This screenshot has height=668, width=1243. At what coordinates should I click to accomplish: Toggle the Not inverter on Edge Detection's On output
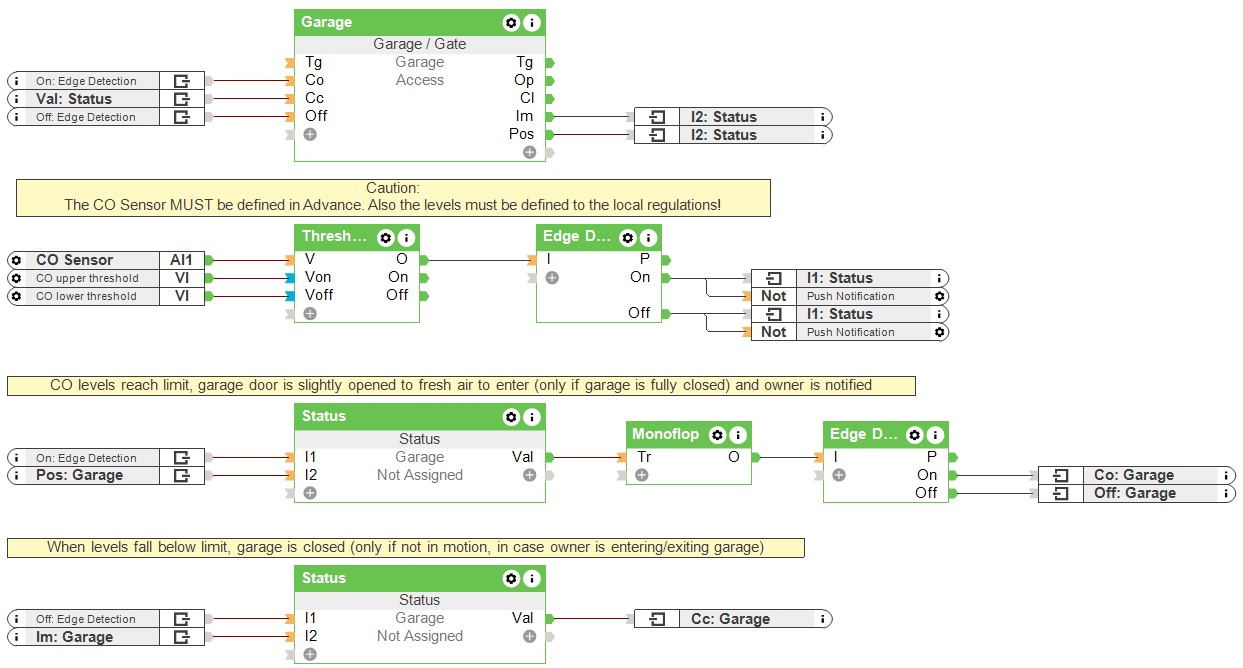tap(773, 296)
